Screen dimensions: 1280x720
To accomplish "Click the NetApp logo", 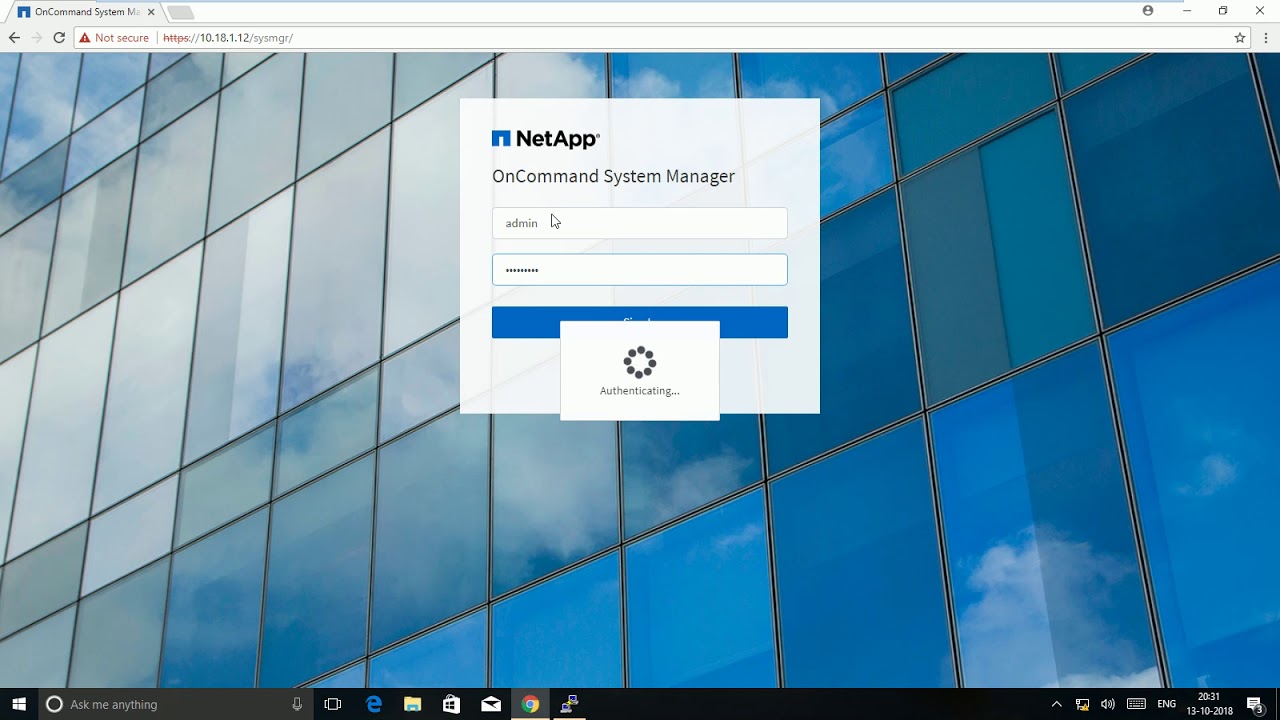I will coord(546,139).
